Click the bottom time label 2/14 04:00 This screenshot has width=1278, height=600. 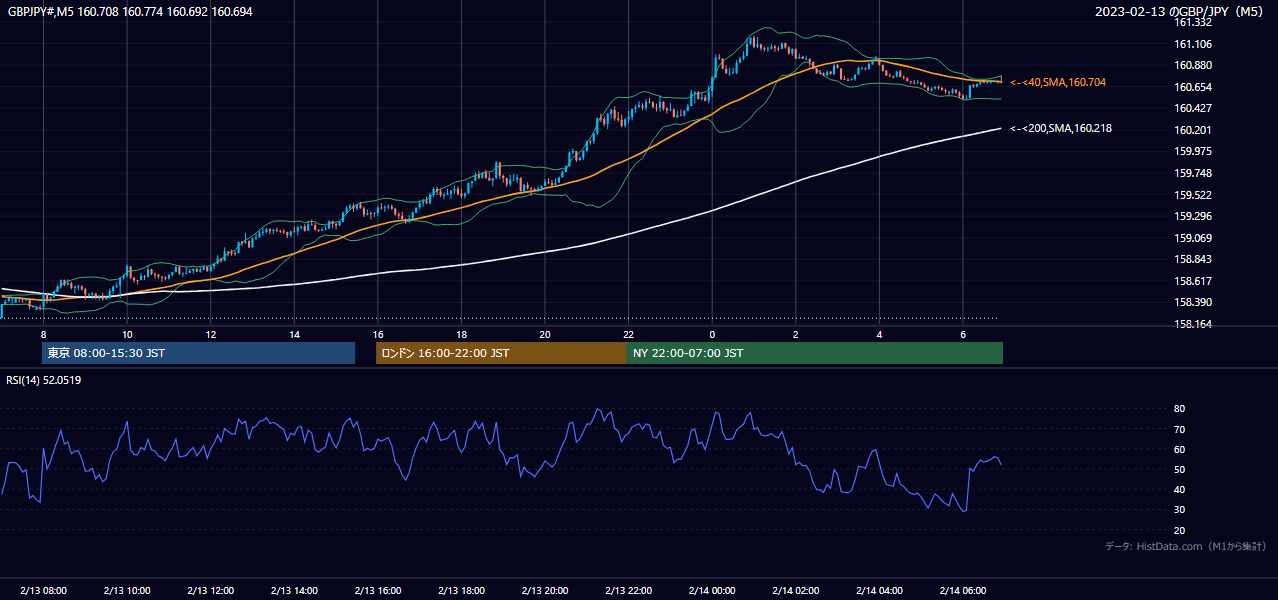click(879, 591)
